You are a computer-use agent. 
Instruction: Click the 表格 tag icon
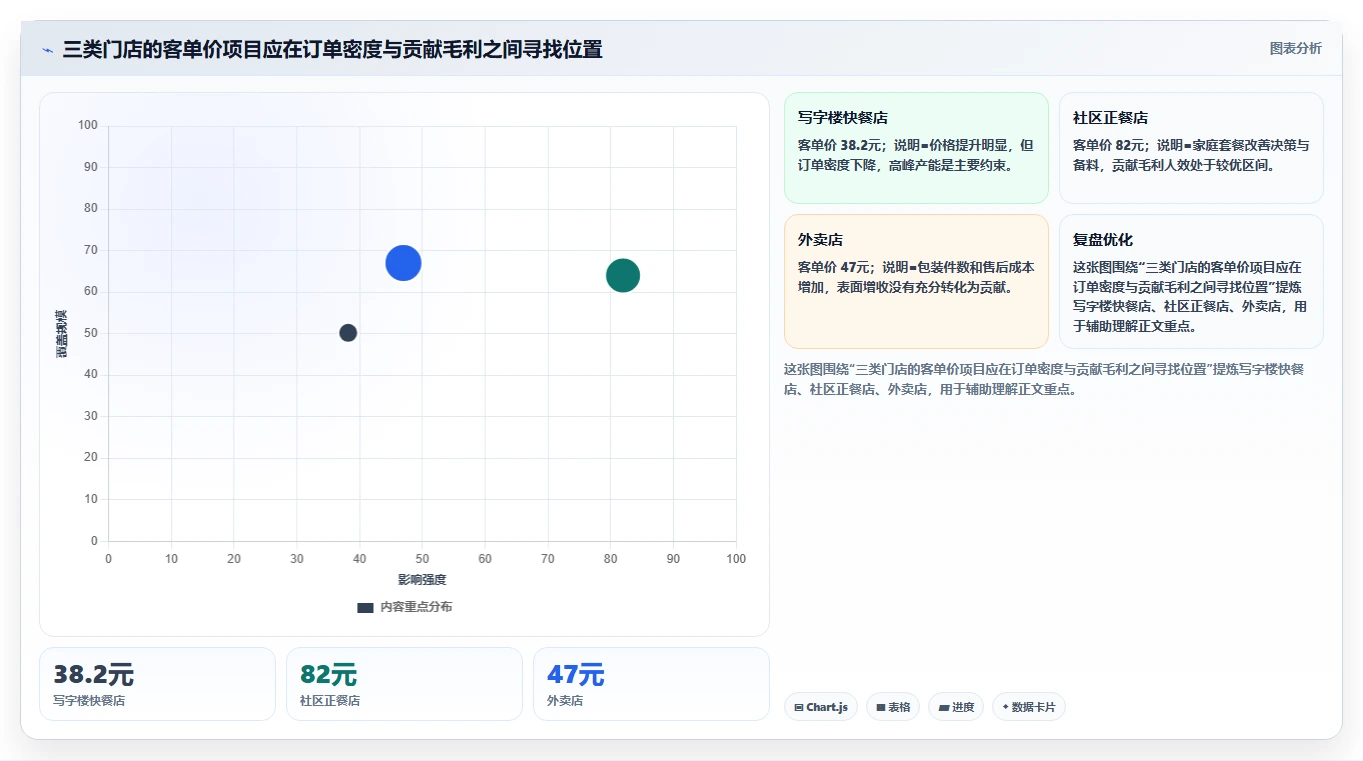(880, 707)
